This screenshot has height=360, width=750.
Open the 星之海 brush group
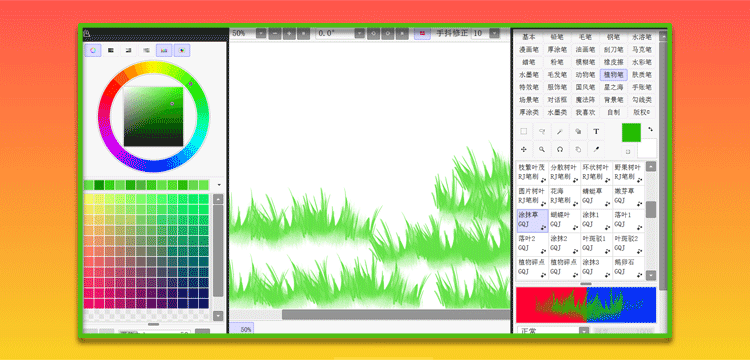click(x=613, y=87)
